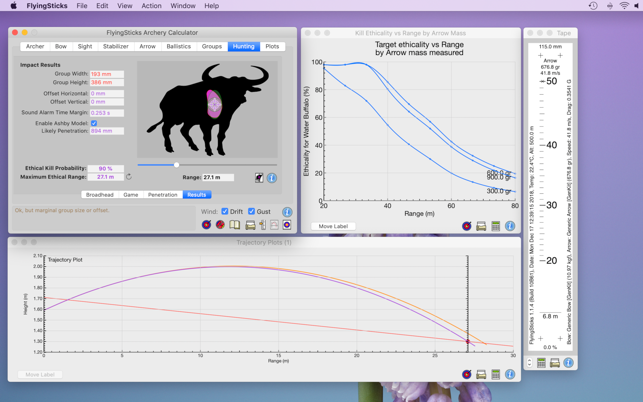Toggle Enable Ashby Model checkbox

(x=94, y=123)
